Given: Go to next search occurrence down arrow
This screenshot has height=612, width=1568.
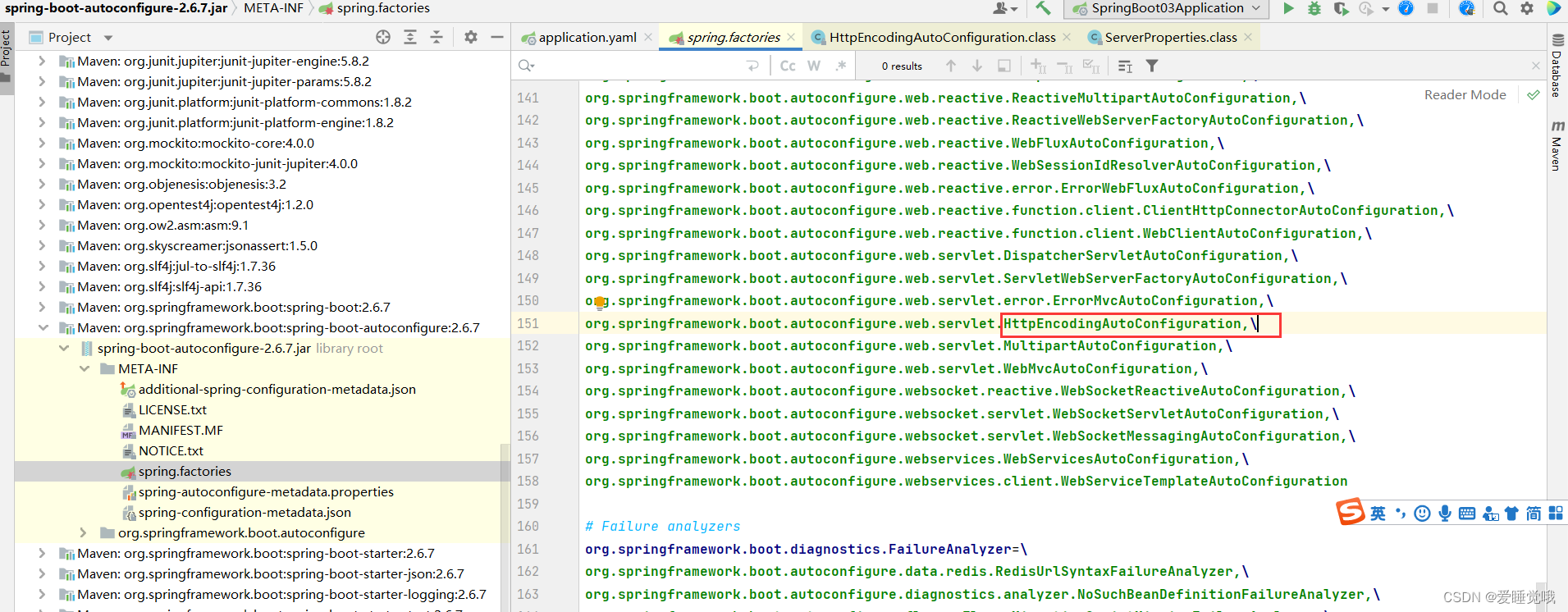Looking at the screenshot, I should click(977, 66).
